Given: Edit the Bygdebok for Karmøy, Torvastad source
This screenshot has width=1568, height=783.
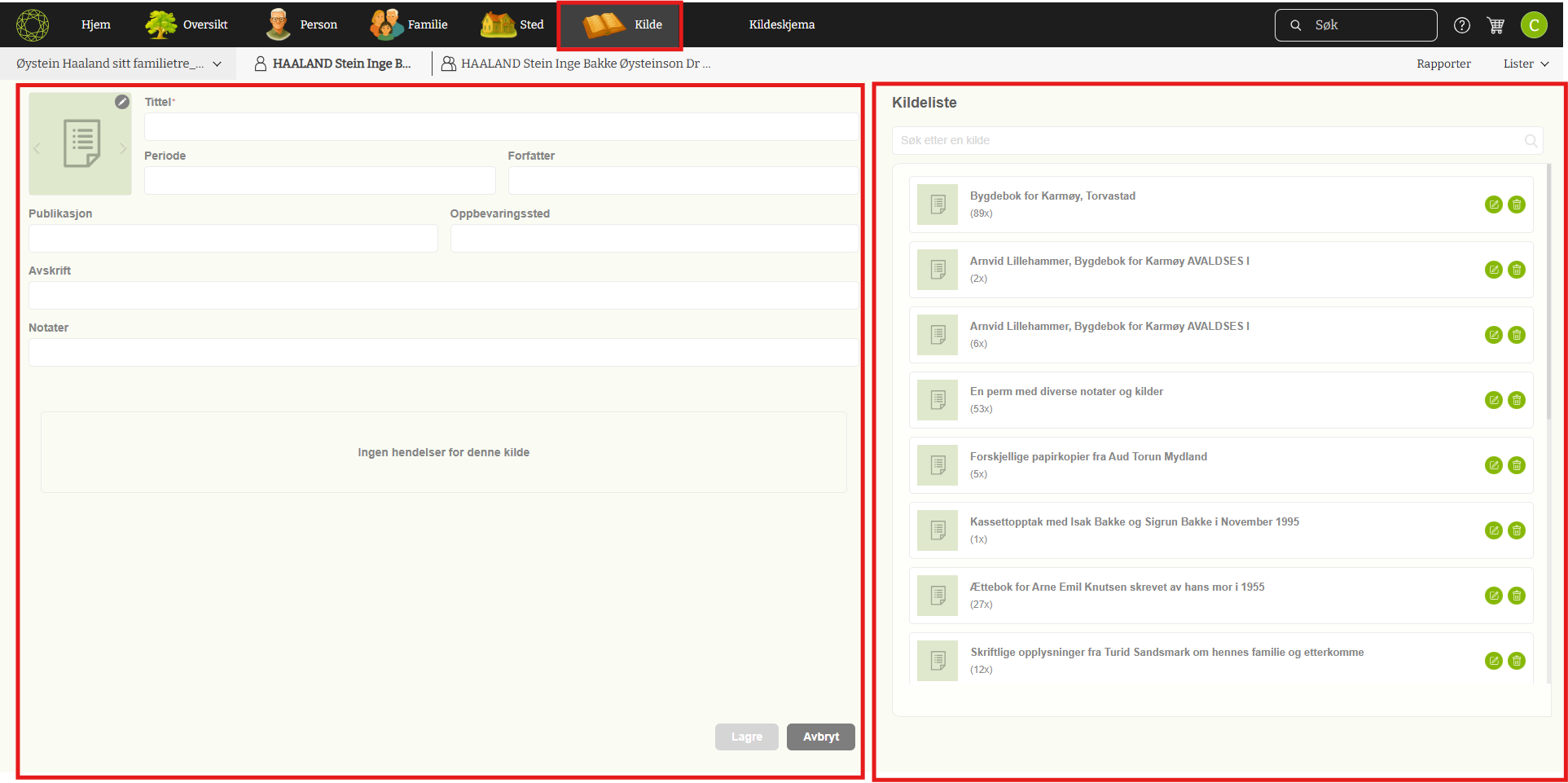Looking at the screenshot, I should [1493, 205].
